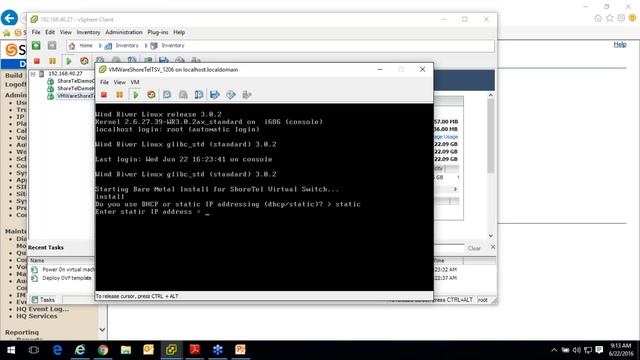This screenshot has width=640, height=360.
Task: Click red stop icon in vSphere Client toolbar
Action: pyautogui.click(x=37, y=61)
